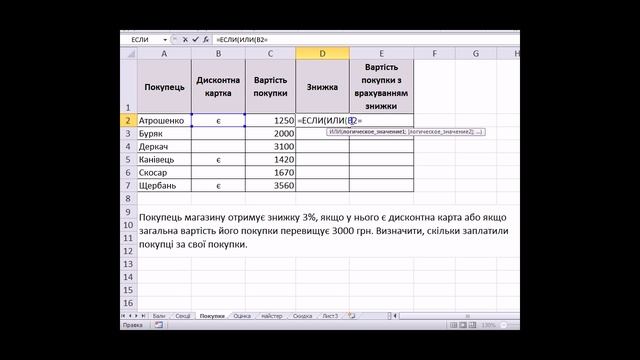Click the 1420 value cell
The width and height of the screenshot is (640, 360).
tap(270, 160)
